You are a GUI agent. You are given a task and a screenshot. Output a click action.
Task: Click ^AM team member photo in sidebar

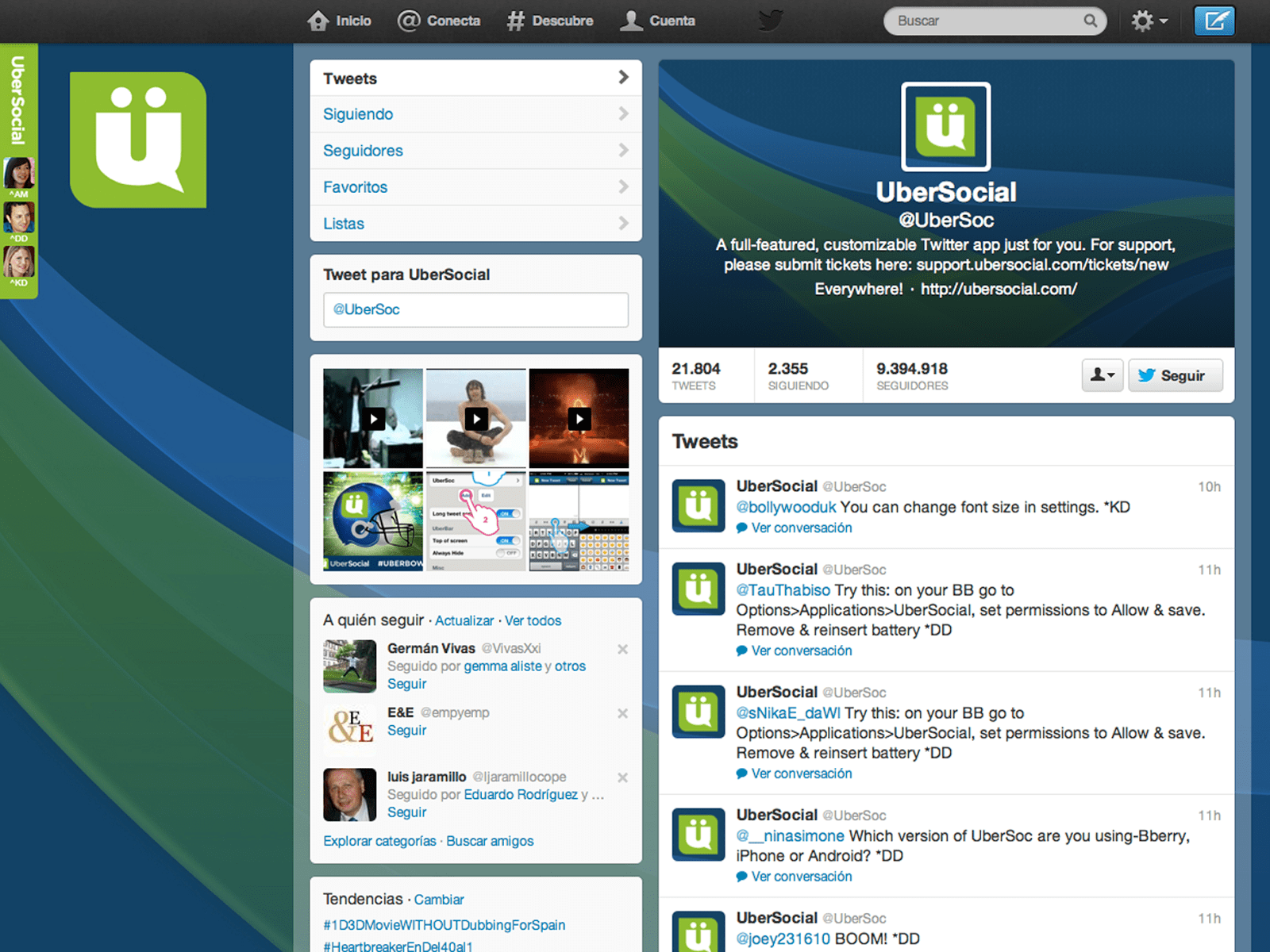pyautogui.click(x=19, y=173)
